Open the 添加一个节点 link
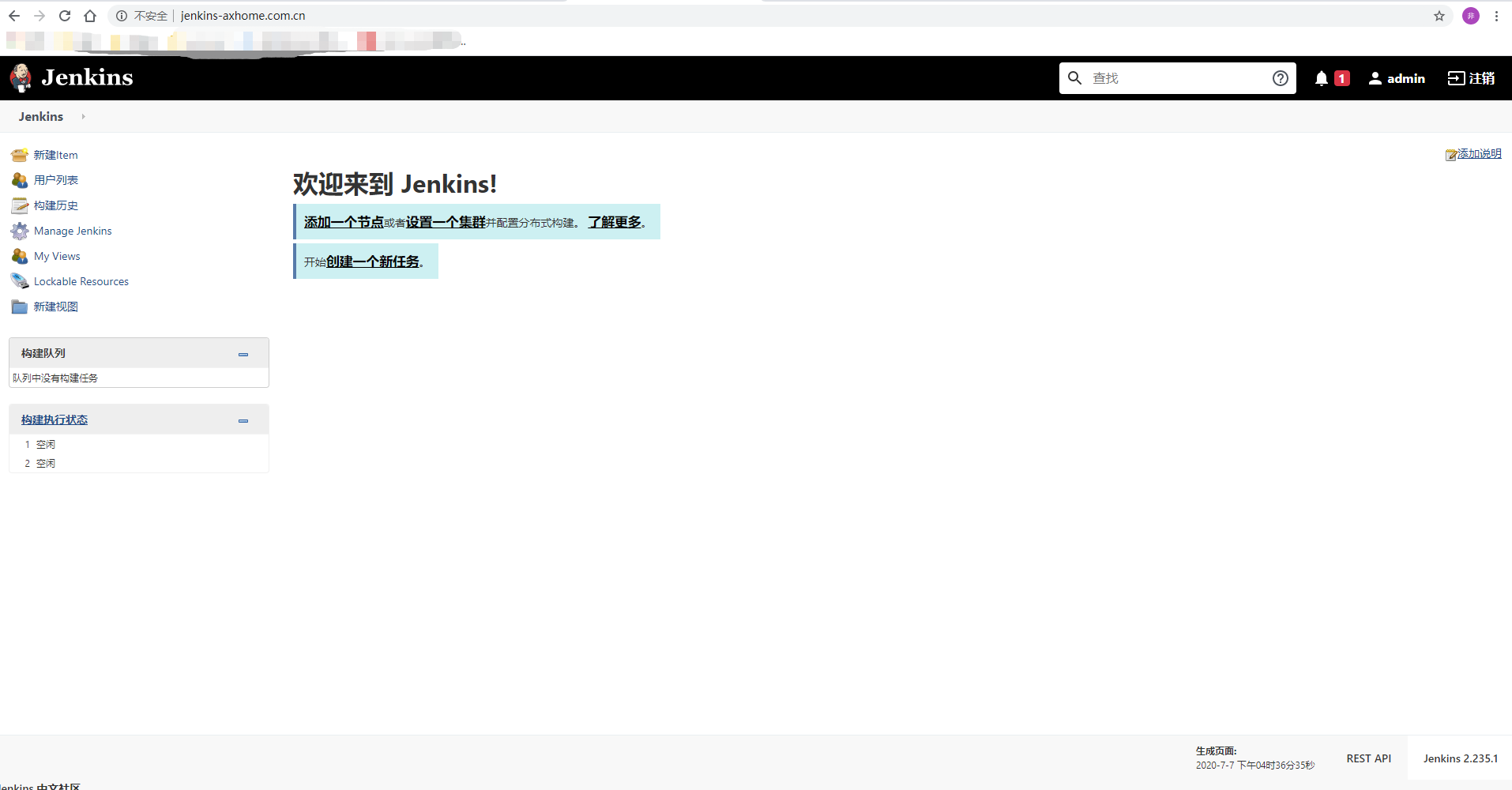The width and height of the screenshot is (1512, 790). 344,222
